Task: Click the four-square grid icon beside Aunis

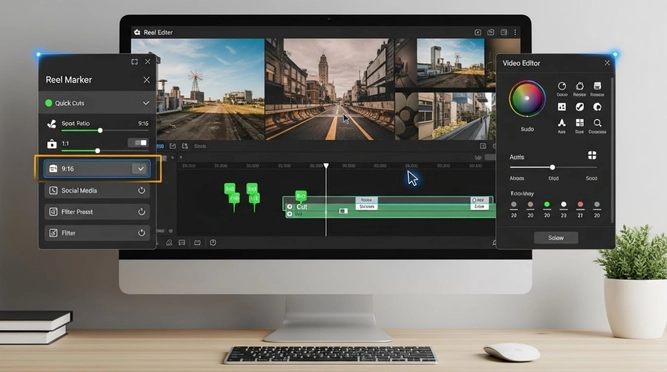Action: click(592, 155)
